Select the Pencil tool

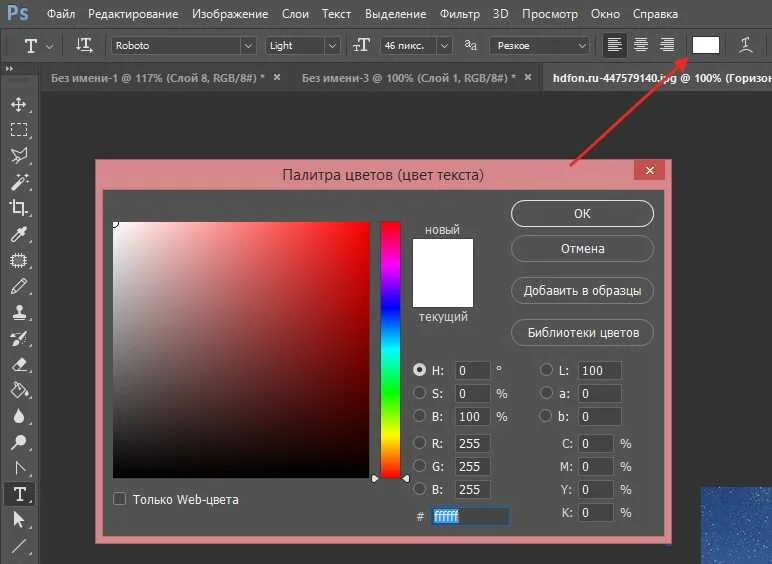tap(19, 286)
